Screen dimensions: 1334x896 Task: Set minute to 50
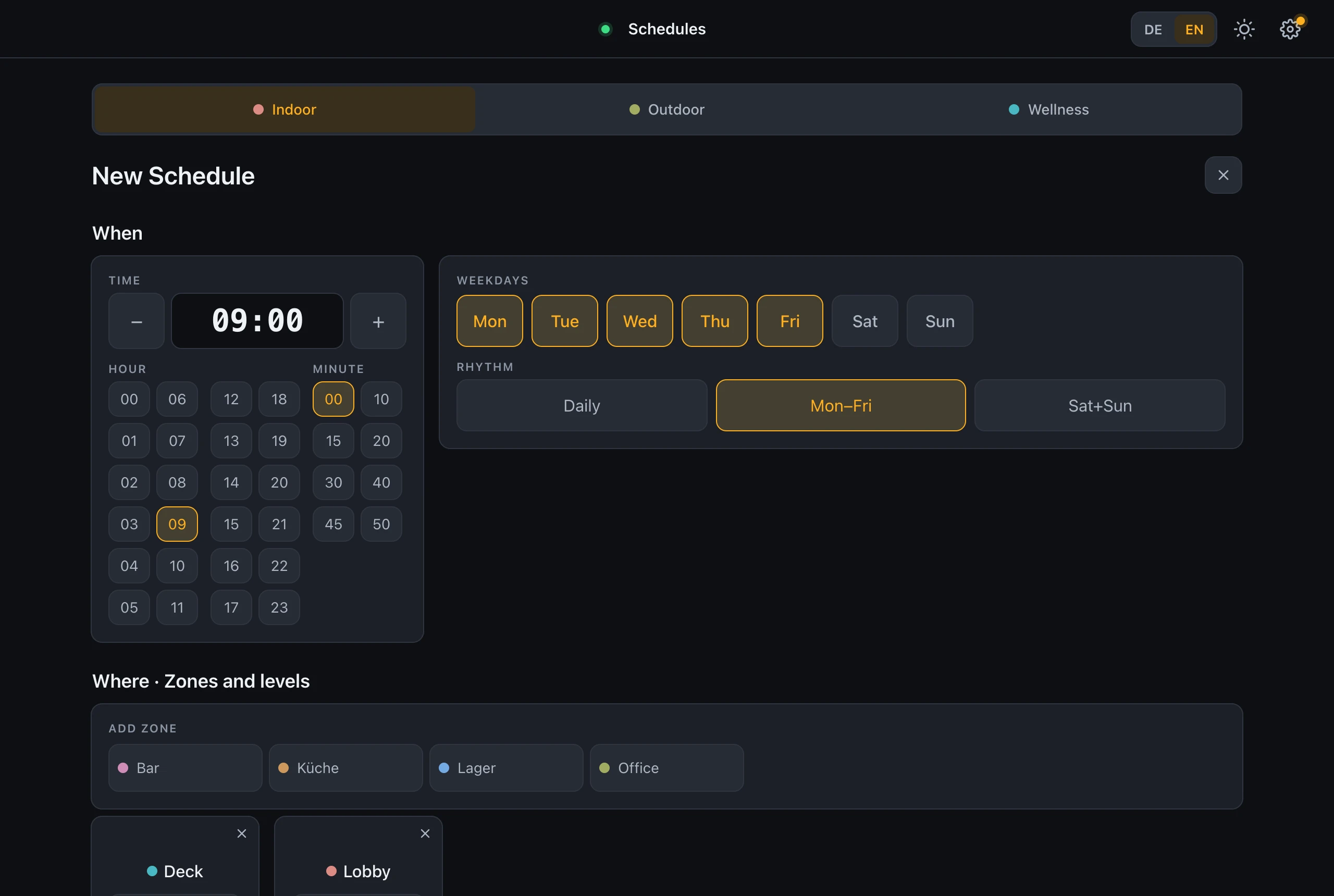381,524
